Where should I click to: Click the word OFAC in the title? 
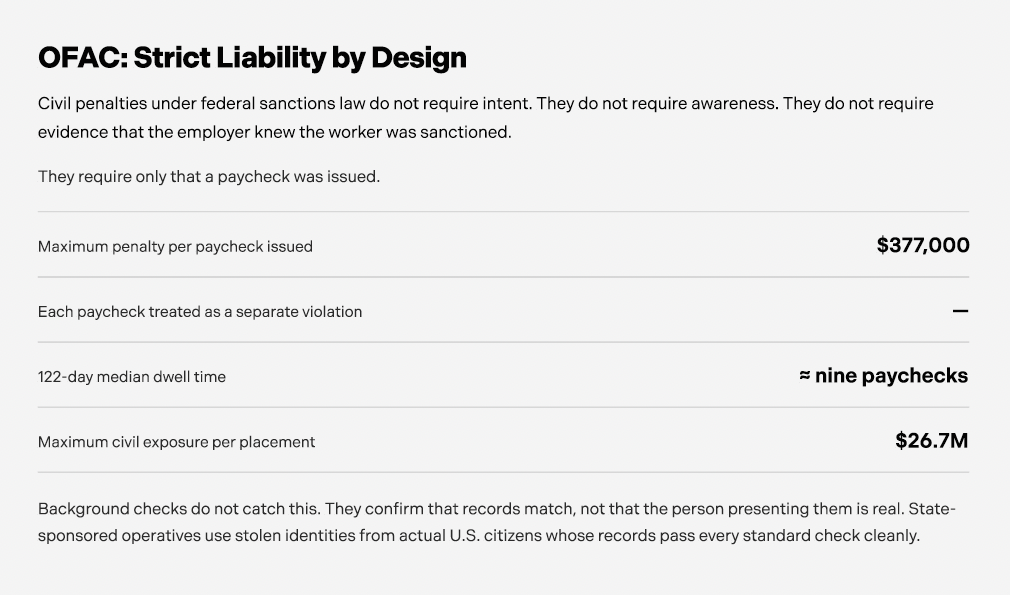83,58
